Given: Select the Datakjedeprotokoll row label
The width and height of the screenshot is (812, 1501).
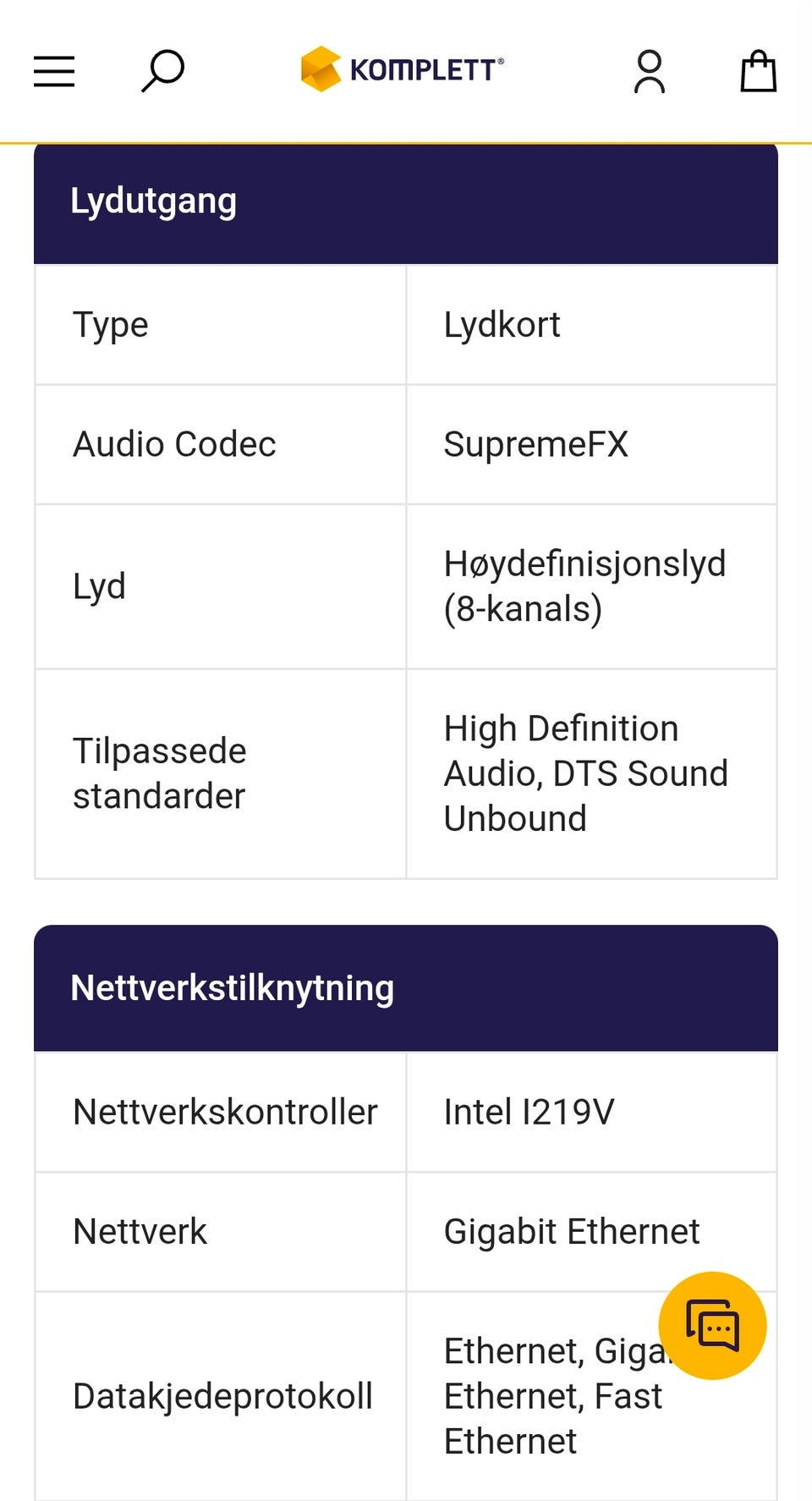Looking at the screenshot, I should [222, 1396].
